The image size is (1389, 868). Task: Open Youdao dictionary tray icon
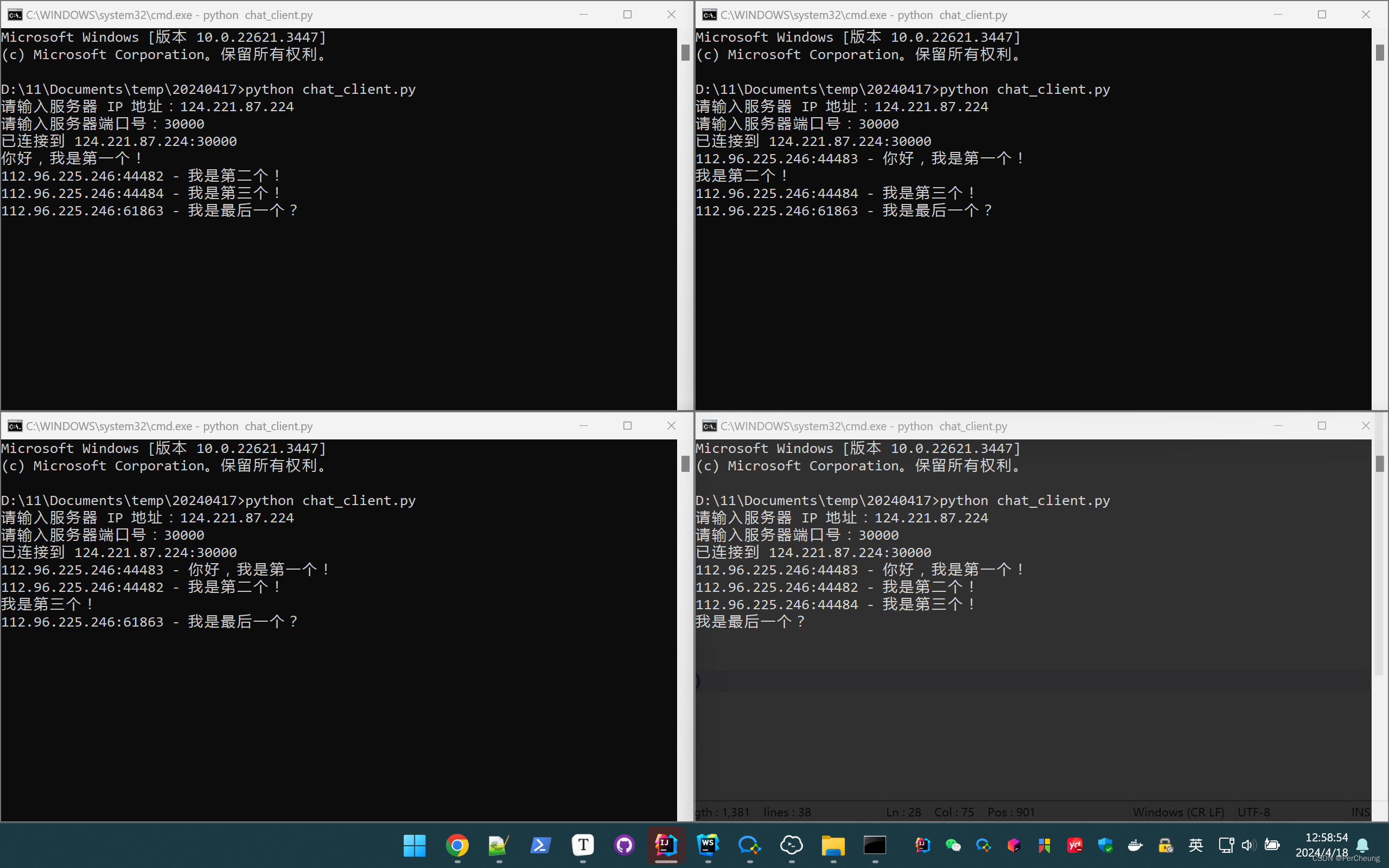[x=1074, y=845]
